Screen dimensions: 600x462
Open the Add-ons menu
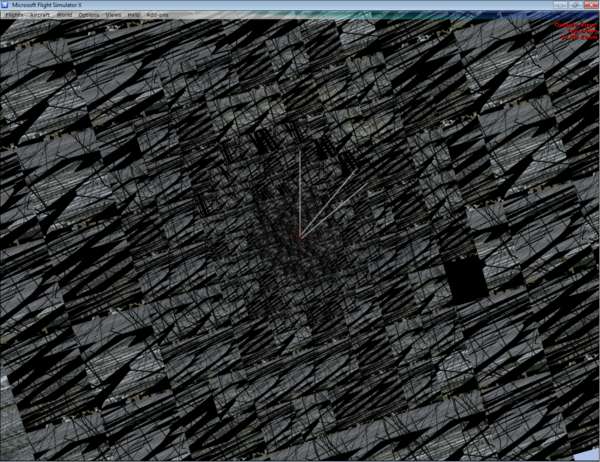[157, 15]
